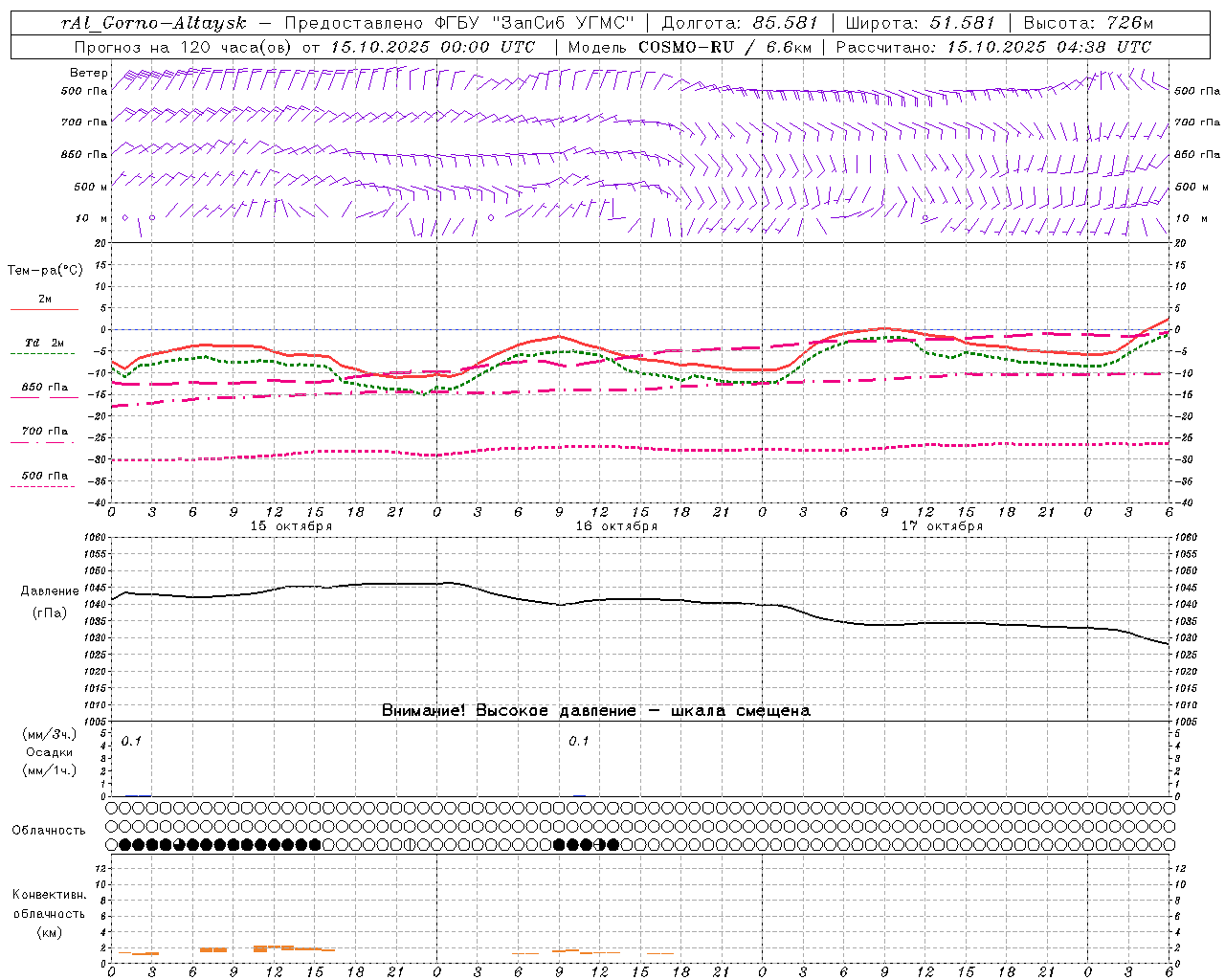Click the (гПа) unit label under Давление
Screen dimensions: 1225x980
tap(50, 613)
